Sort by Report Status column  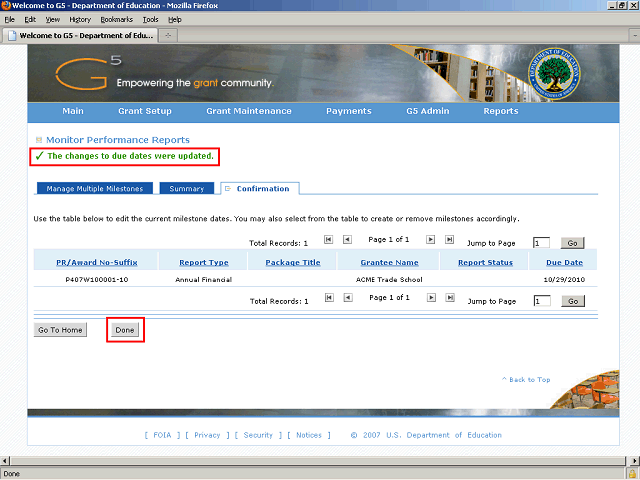point(485,262)
